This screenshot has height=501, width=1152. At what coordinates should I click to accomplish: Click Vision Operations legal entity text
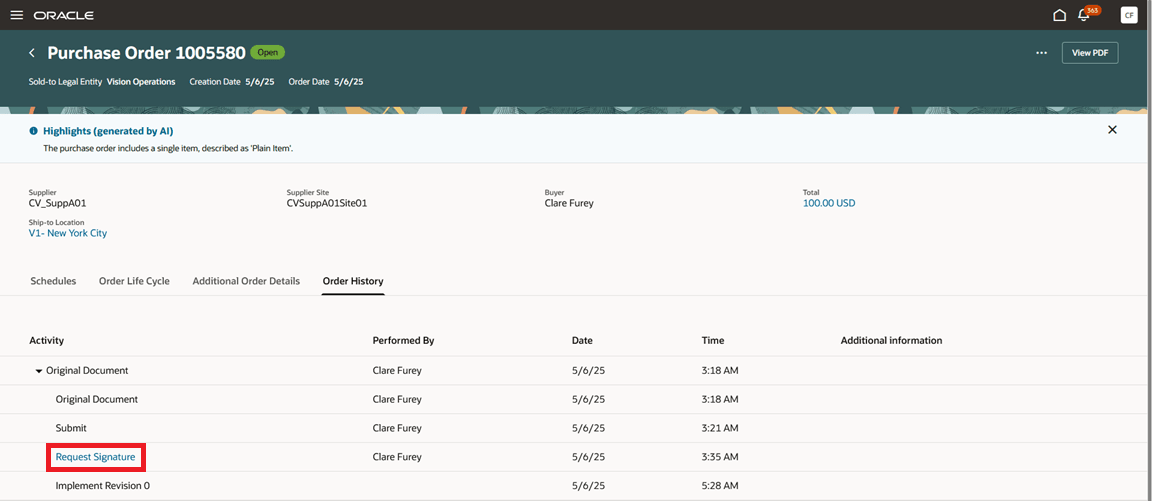141,82
